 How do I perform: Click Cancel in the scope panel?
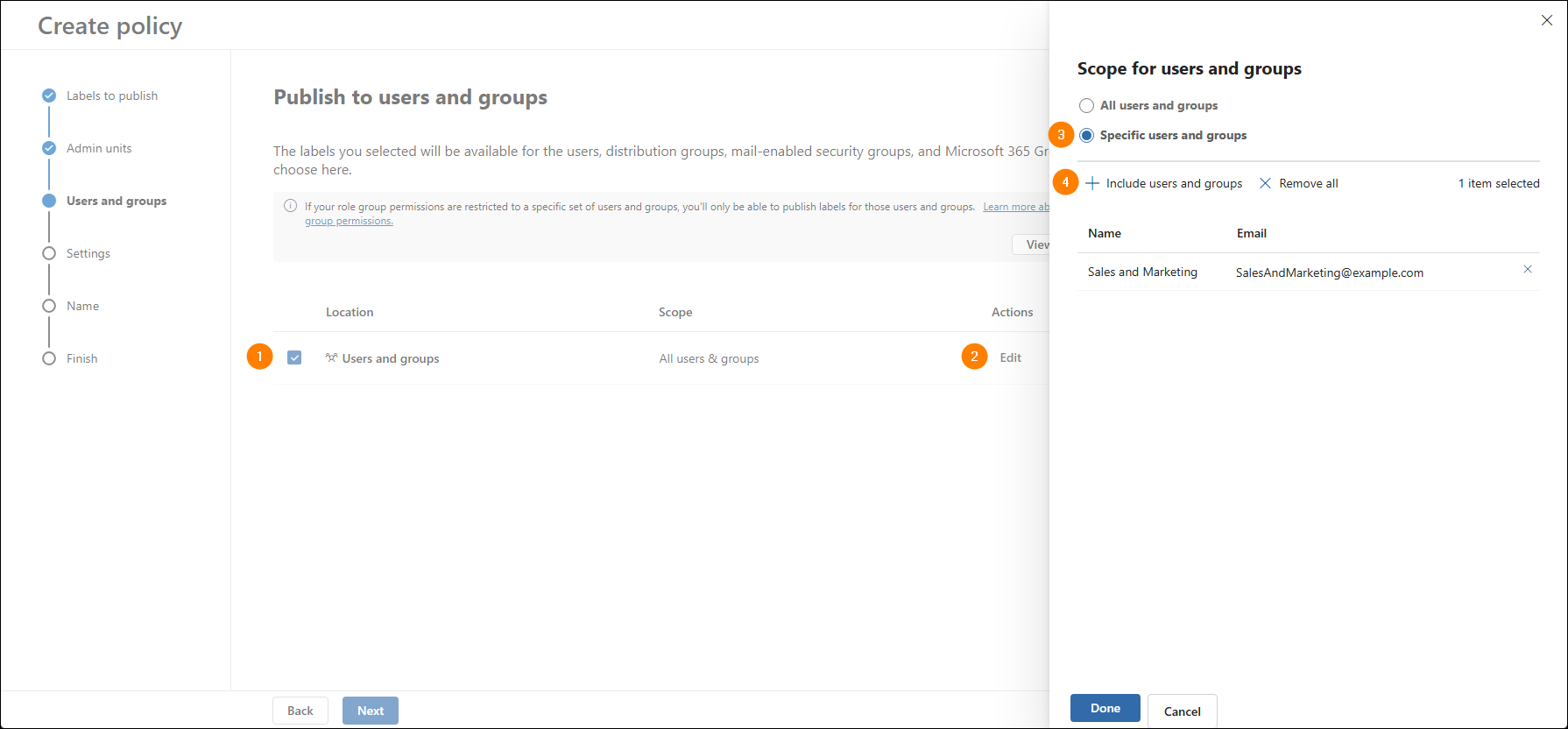(1183, 711)
